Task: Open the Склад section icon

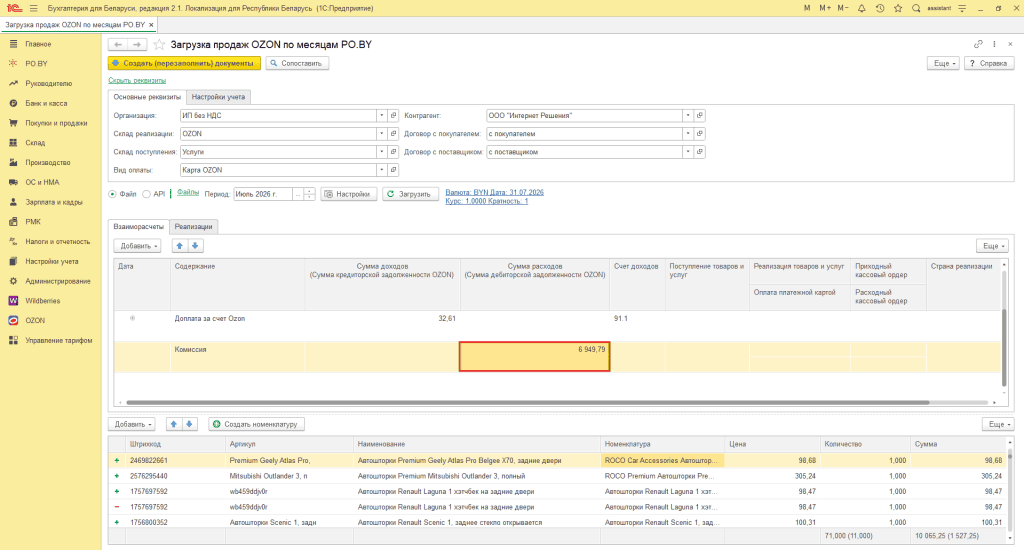Action: point(13,142)
